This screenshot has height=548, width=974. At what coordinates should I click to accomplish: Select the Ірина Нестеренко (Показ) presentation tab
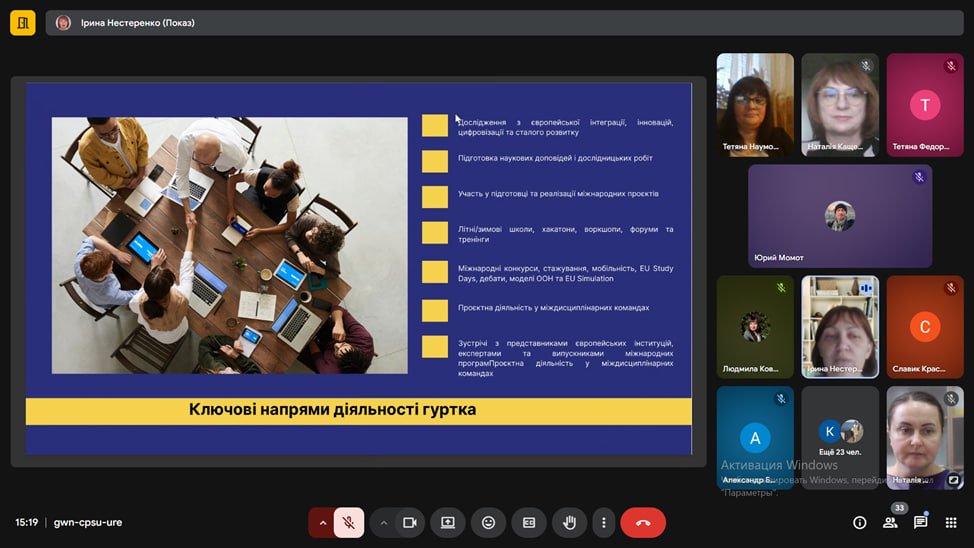tap(137, 22)
